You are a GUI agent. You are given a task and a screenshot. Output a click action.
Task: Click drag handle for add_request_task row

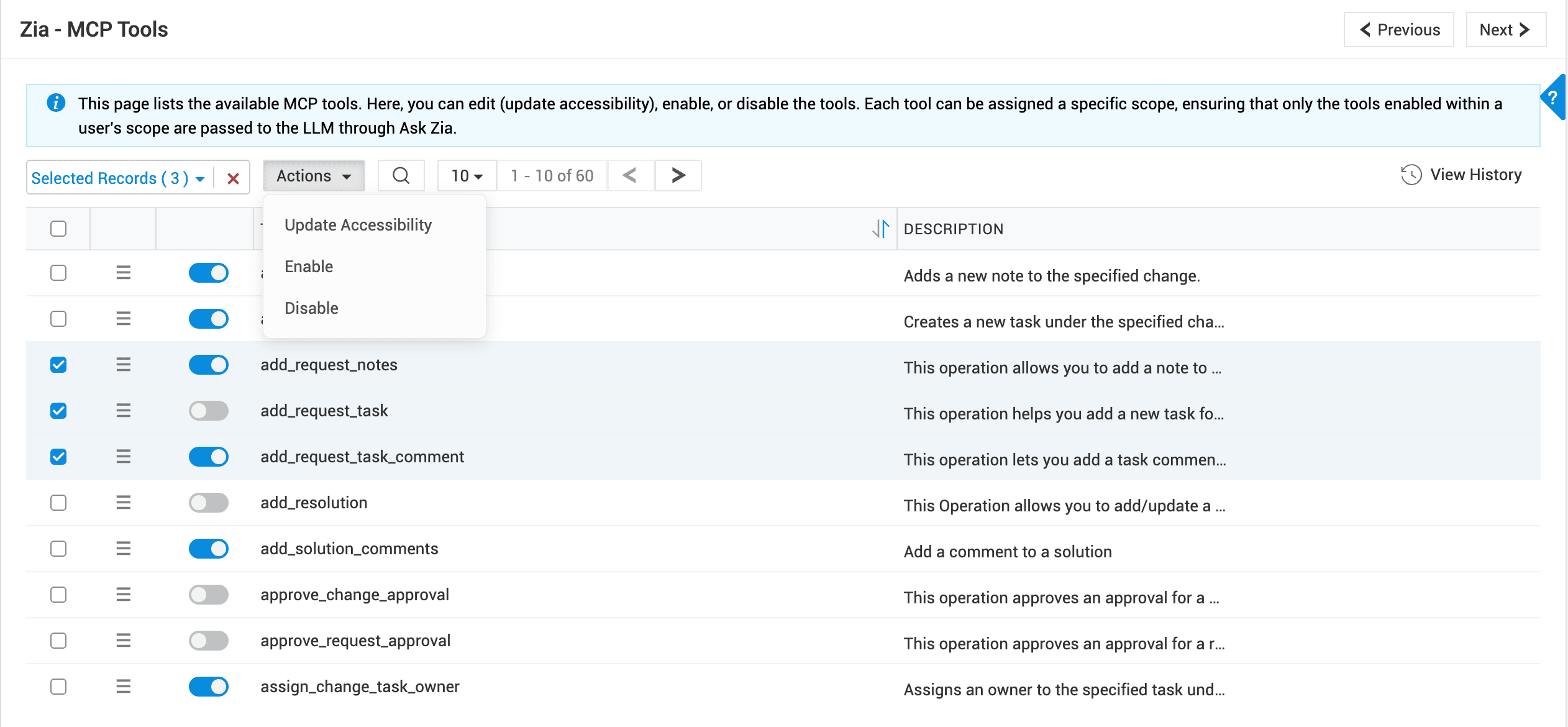click(124, 411)
